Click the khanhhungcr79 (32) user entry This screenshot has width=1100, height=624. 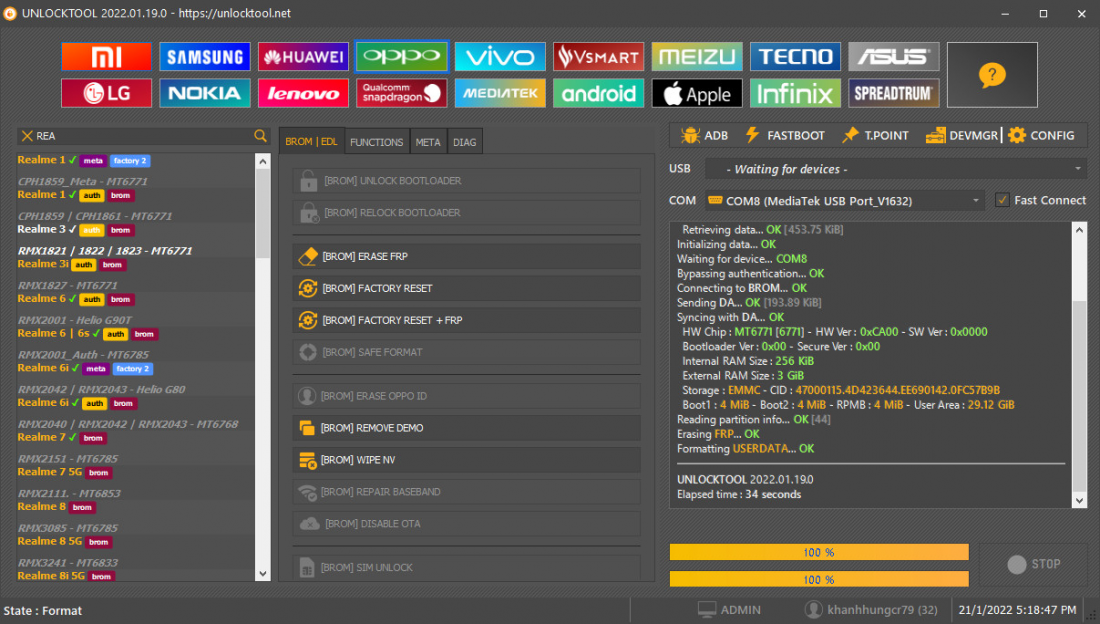click(871, 610)
